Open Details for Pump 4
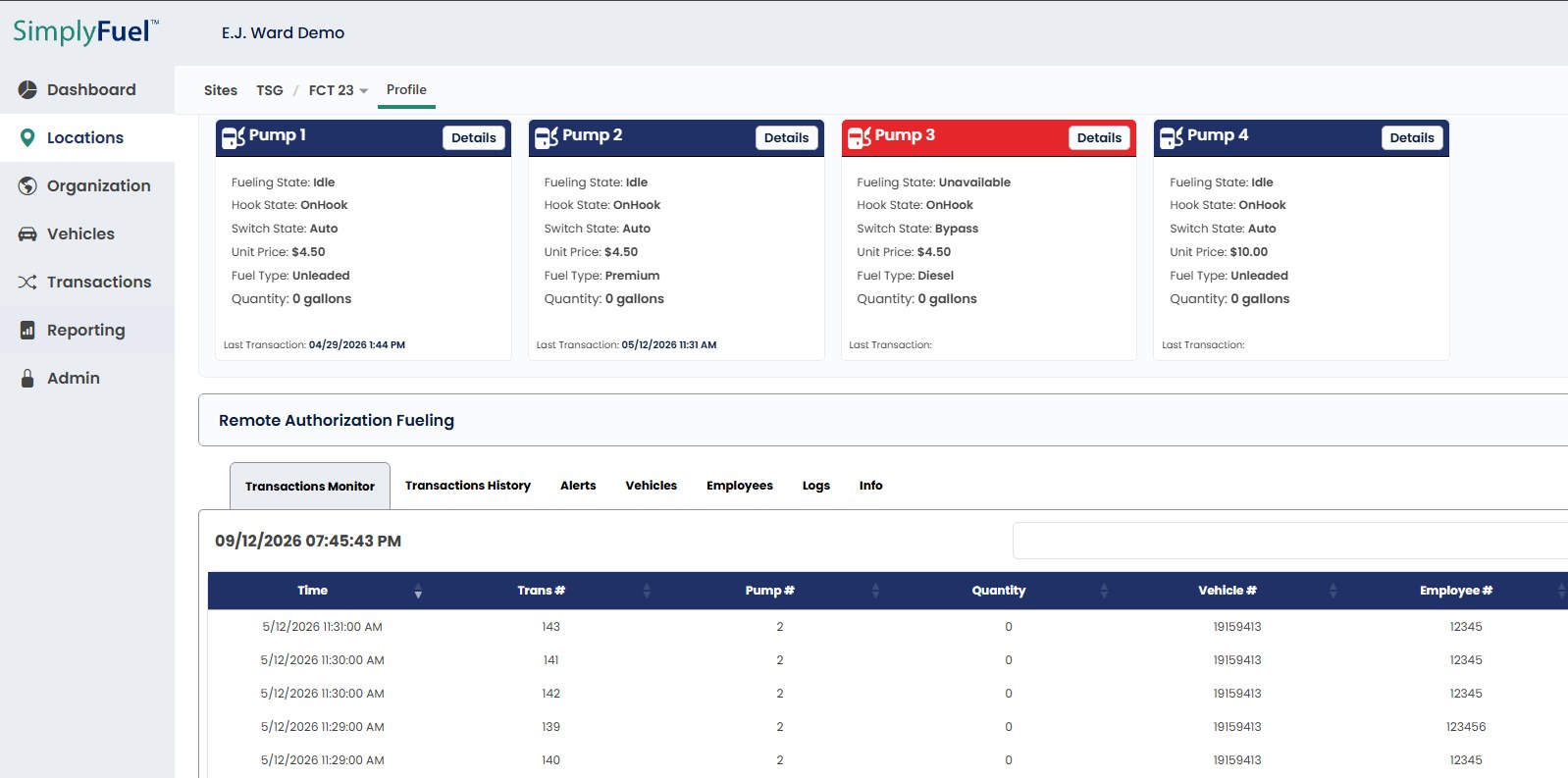 (1412, 137)
